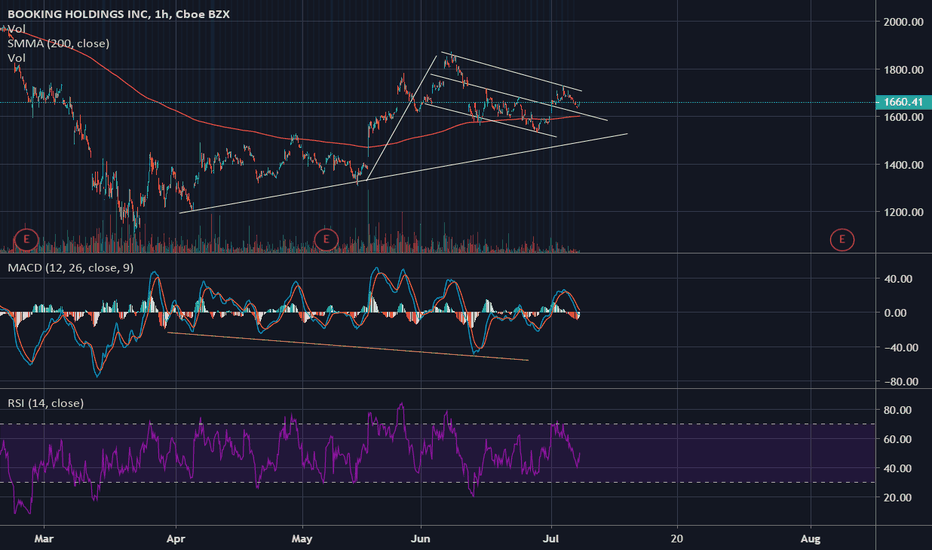Screen dimensions: 932x550
Task: Click the Mar label on time axis
Action: pyautogui.click(x=44, y=539)
